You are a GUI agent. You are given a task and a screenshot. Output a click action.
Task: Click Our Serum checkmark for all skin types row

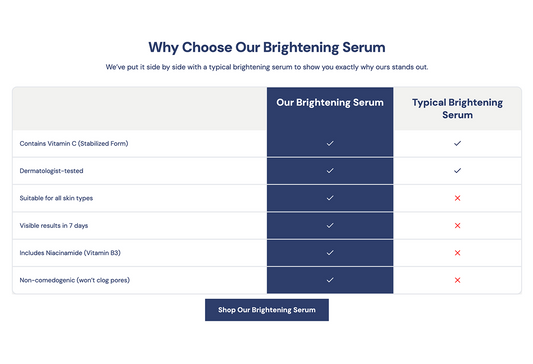pyautogui.click(x=330, y=198)
